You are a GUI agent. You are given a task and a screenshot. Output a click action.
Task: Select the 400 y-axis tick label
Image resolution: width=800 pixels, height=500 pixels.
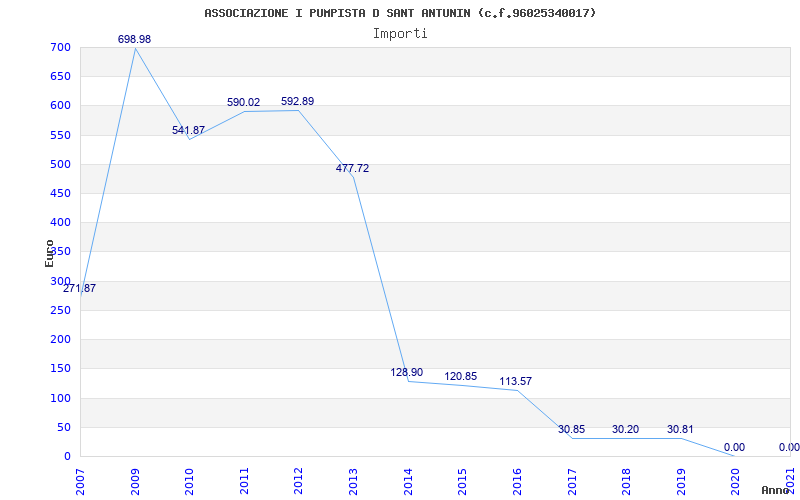point(60,222)
